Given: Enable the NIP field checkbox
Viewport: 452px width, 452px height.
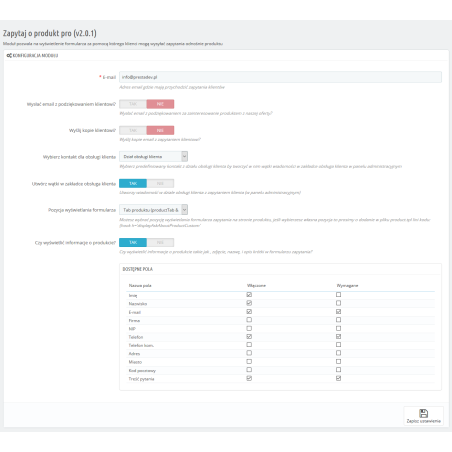Looking at the screenshot, I should click(249, 328).
